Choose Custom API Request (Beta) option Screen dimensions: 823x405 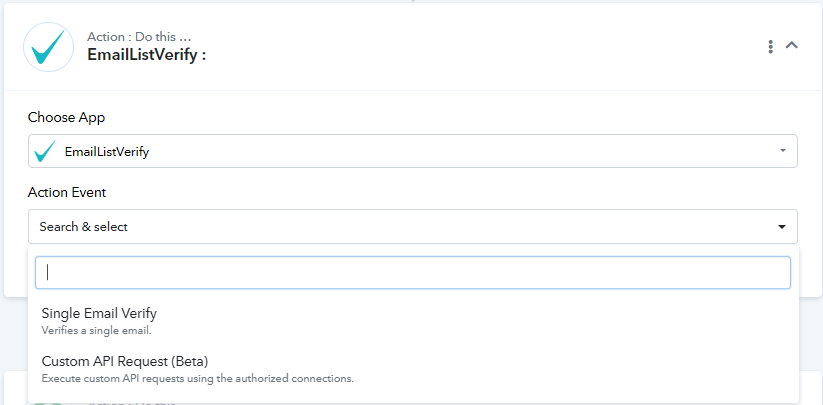coord(414,369)
